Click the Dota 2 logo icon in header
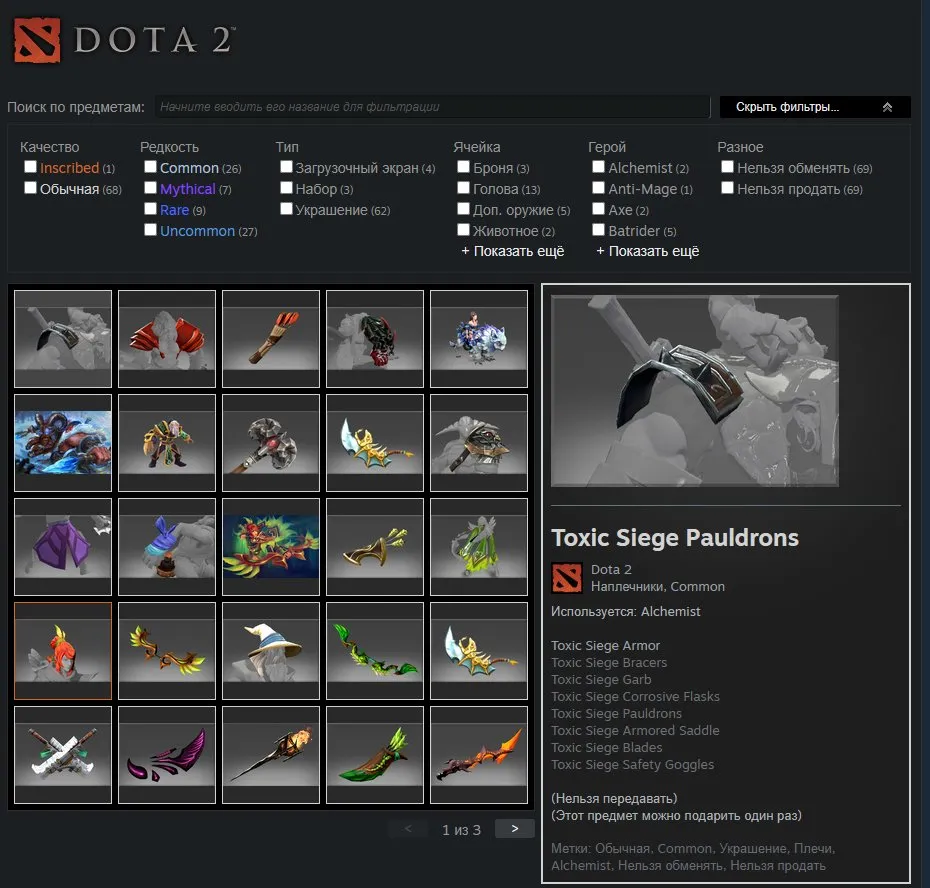 point(37,40)
